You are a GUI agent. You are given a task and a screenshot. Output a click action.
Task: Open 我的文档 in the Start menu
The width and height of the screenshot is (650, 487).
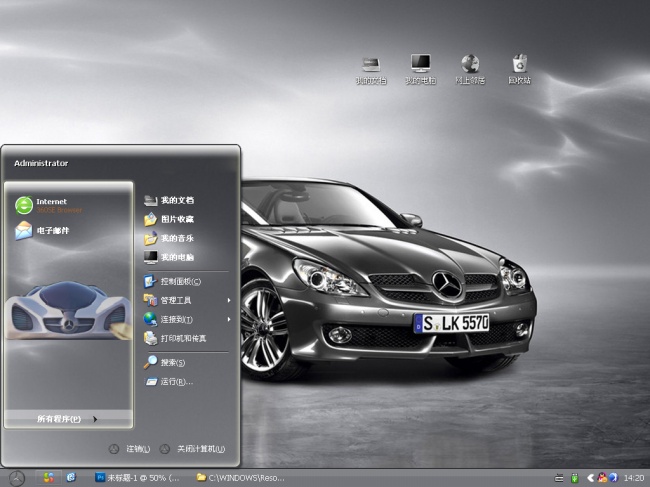tap(169, 201)
